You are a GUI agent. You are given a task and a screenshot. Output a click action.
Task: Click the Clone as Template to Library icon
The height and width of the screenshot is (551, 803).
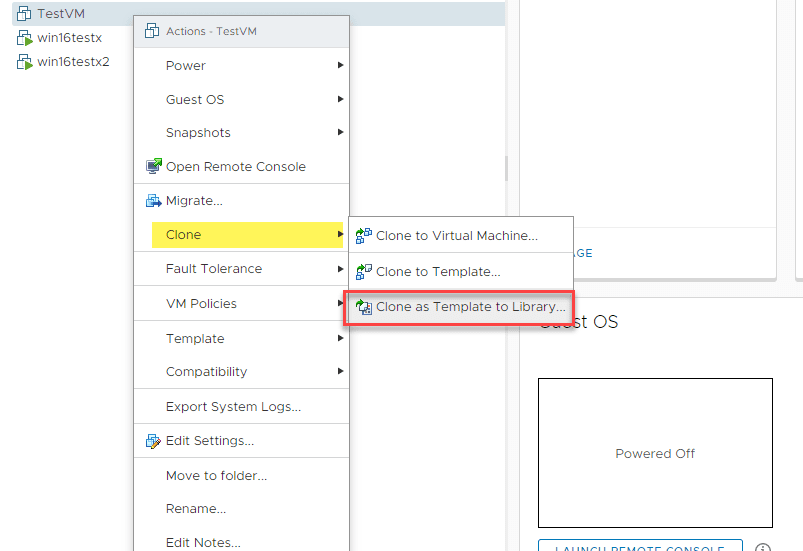[364, 307]
